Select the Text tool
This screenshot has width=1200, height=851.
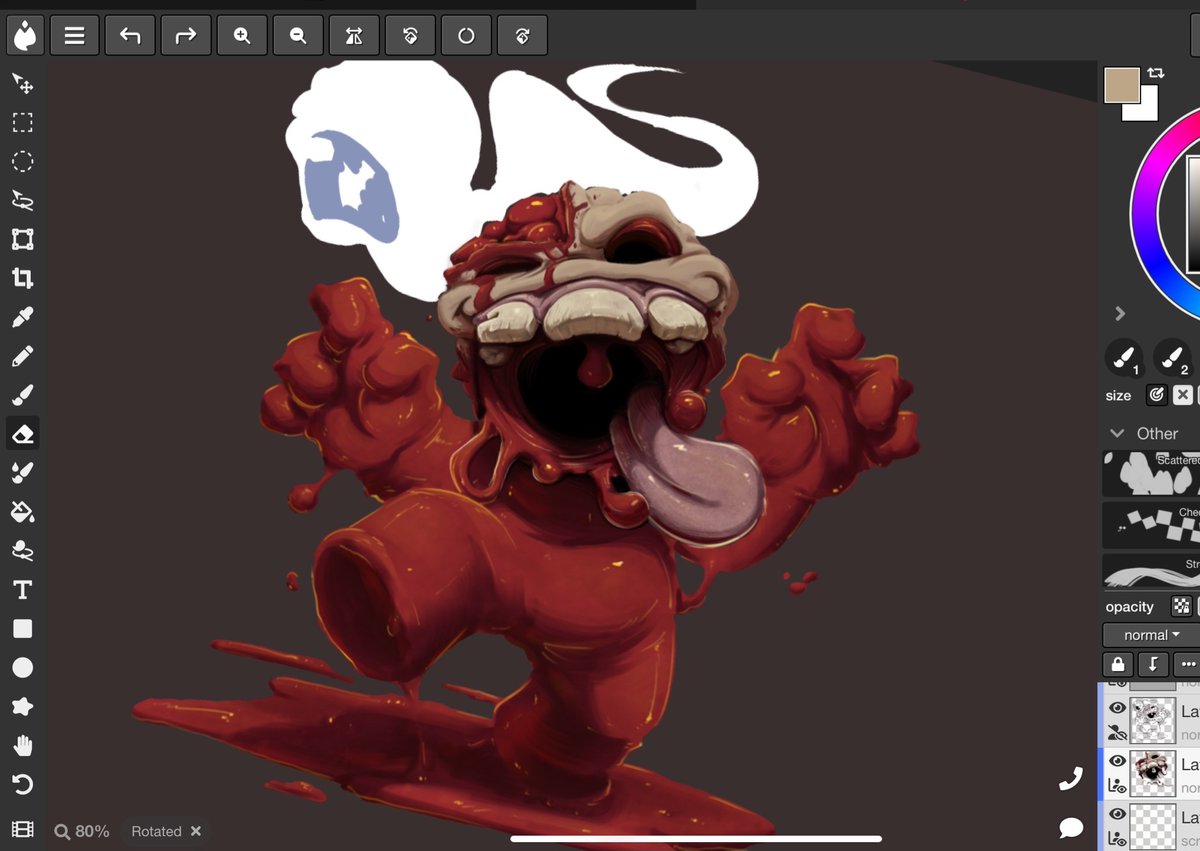click(x=22, y=590)
